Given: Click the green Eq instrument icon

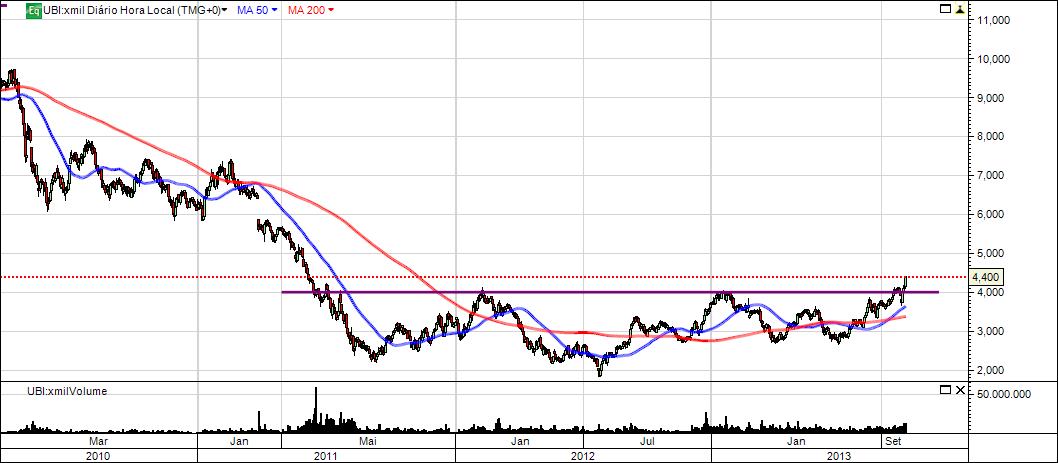Looking at the screenshot, I should (x=33, y=10).
